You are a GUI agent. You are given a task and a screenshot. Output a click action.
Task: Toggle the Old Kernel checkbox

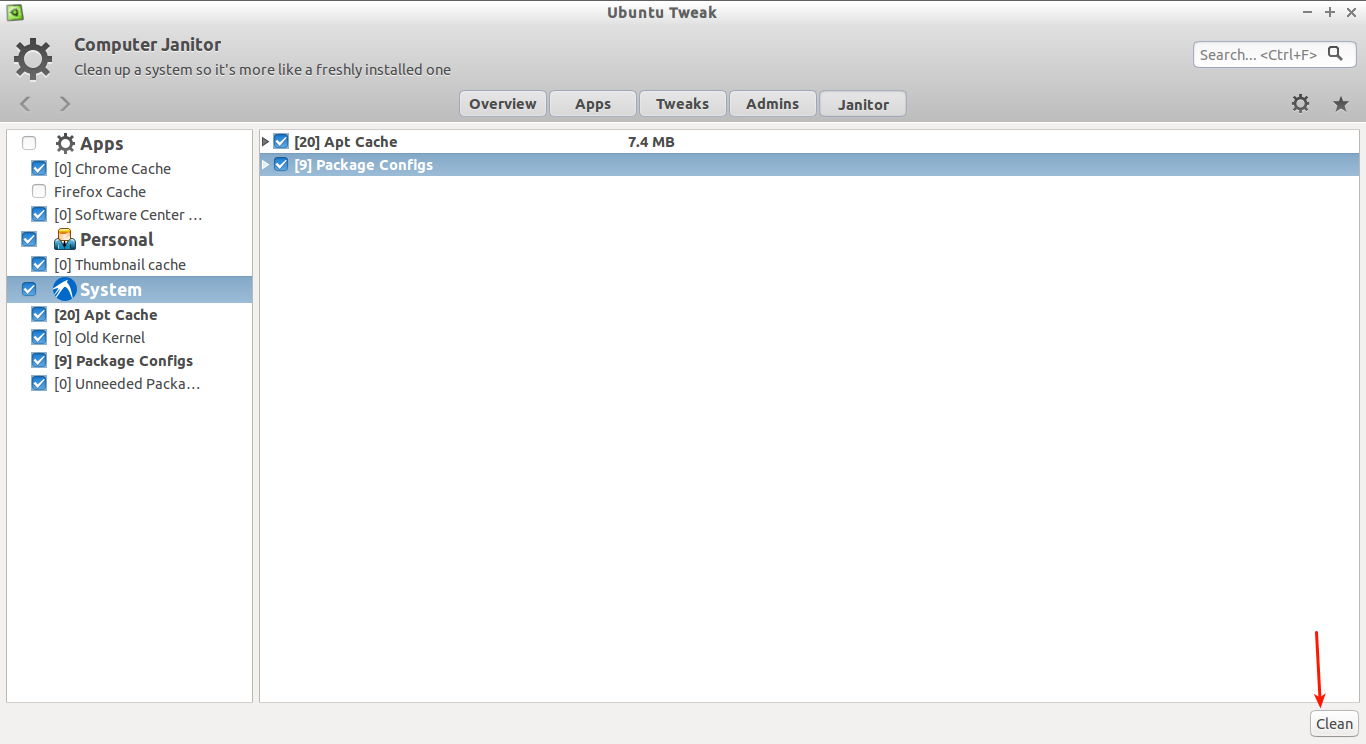tap(39, 337)
